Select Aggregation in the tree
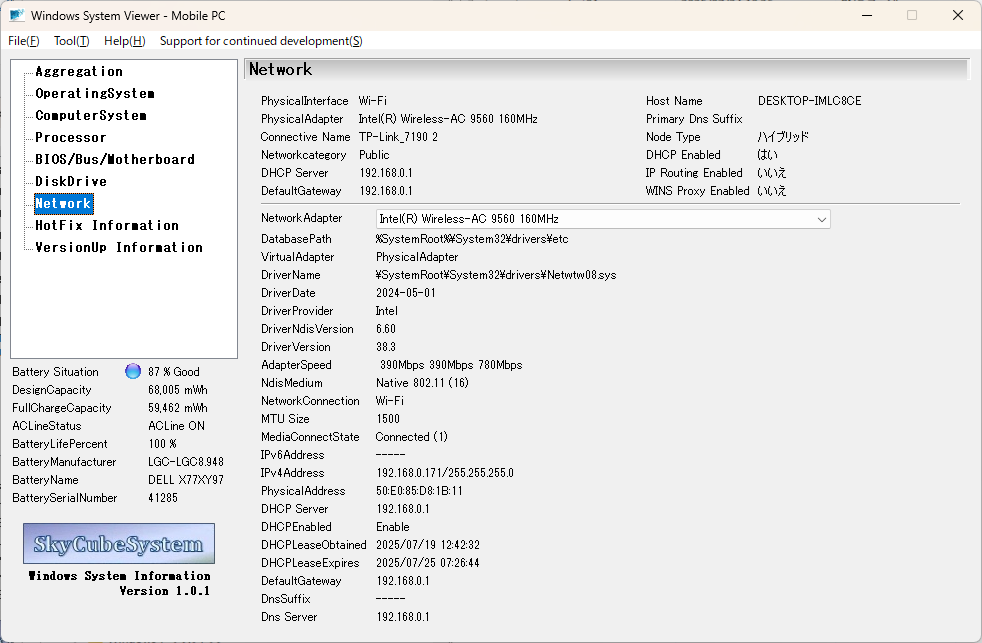982x643 pixels. [79, 71]
